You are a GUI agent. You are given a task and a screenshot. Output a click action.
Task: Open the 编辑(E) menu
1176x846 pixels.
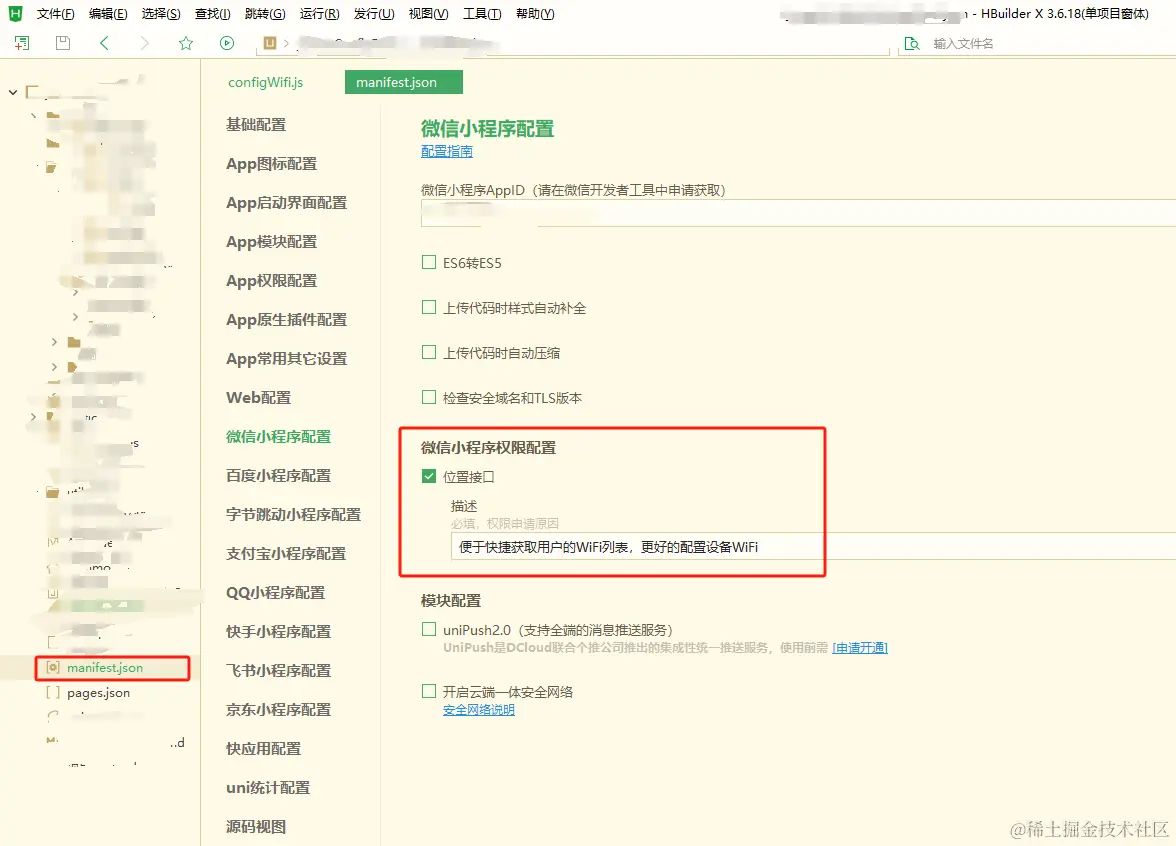[108, 14]
